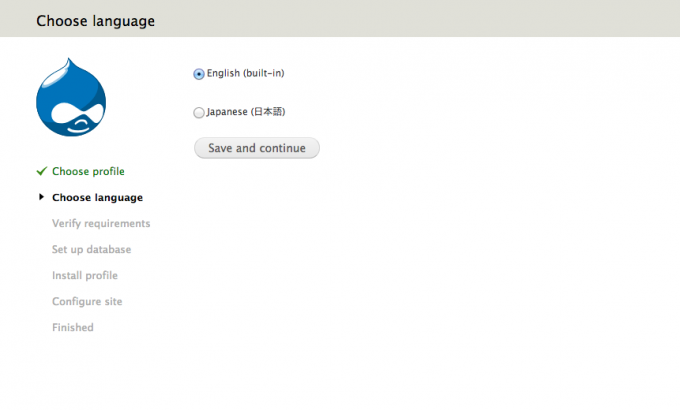Go to the completed Choose profile step

pyautogui.click(x=88, y=171)
